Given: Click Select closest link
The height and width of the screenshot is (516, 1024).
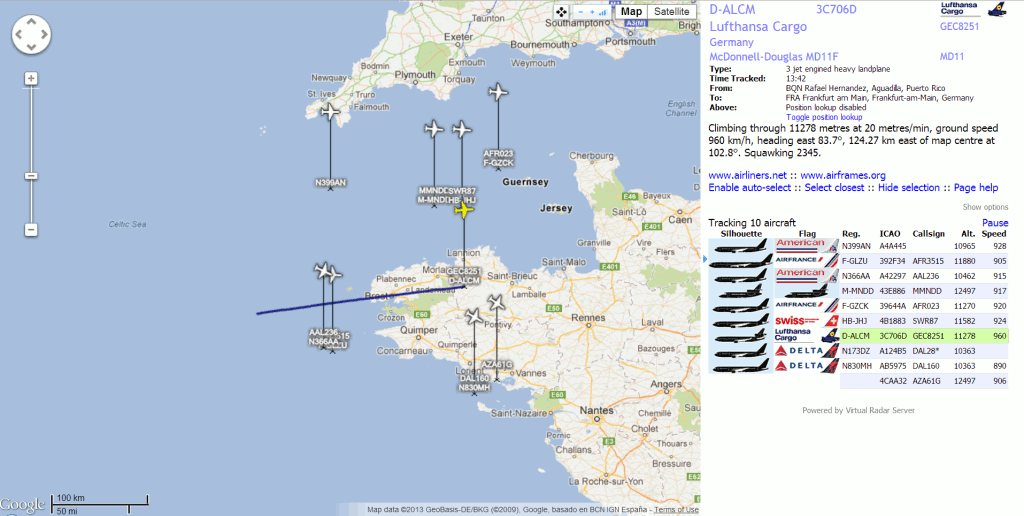Looking at the screenshot, I should point(835,187).
